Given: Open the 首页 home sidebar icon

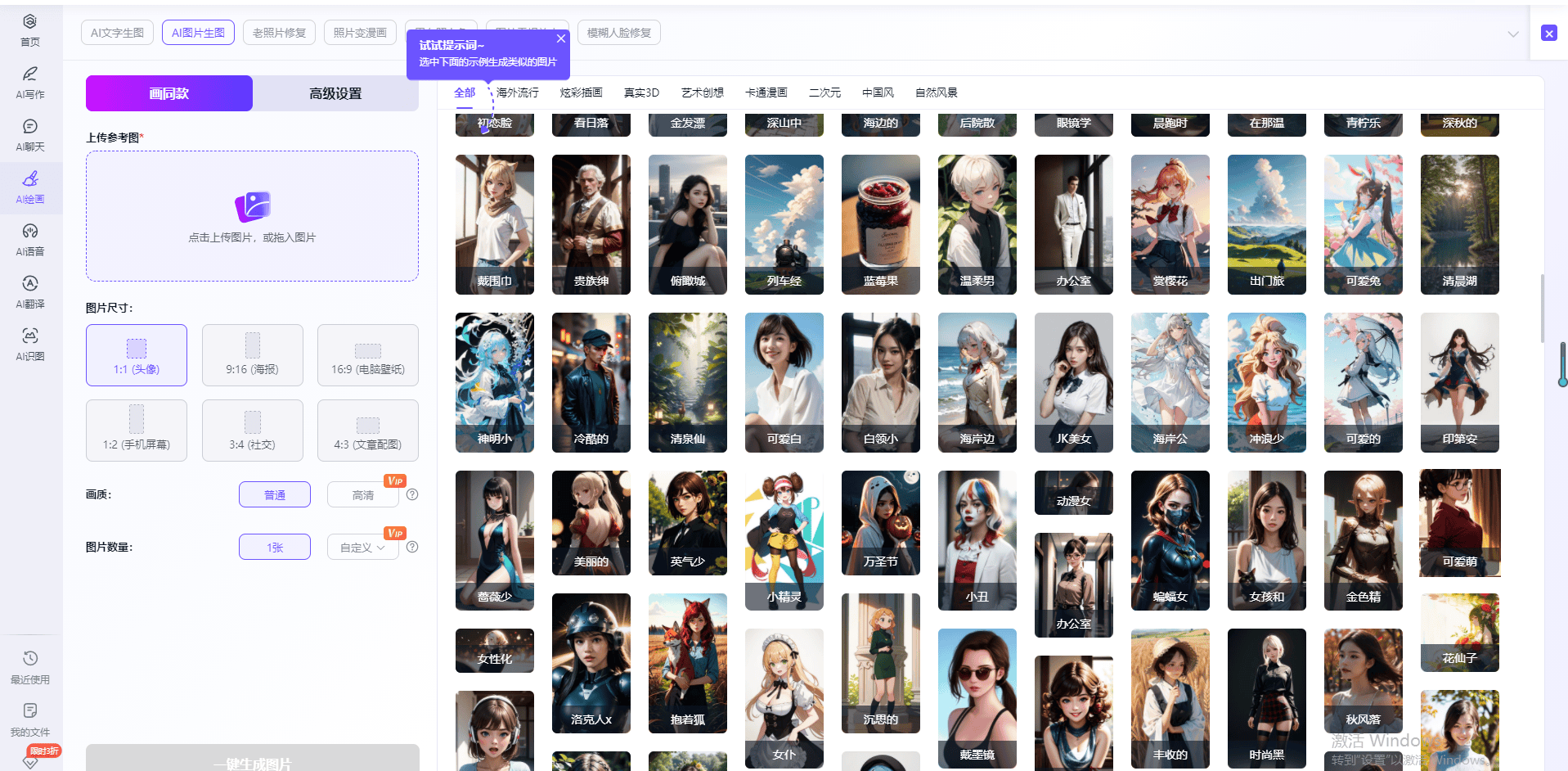Looking at the screenshot, I should pyautogui.click(x=30, y=29).
